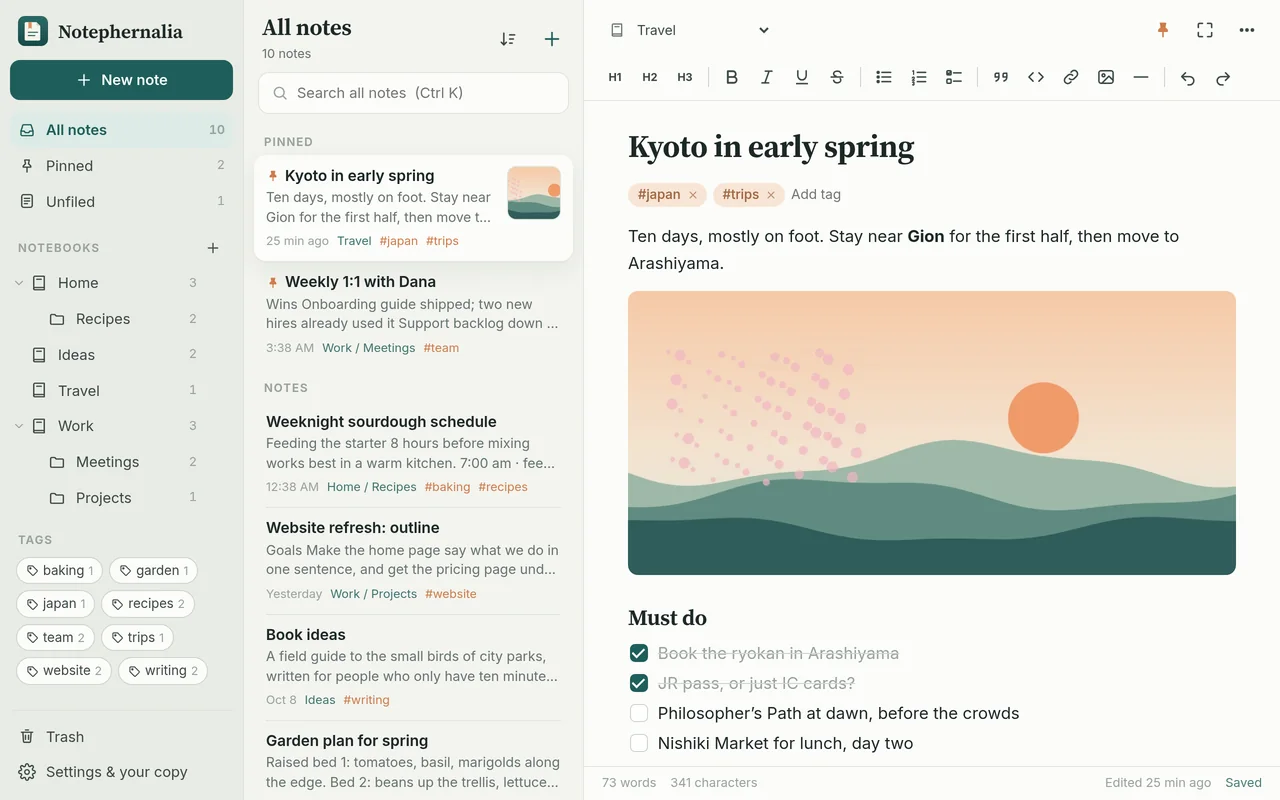Insert a block quote
This screenshot has height=800, width=1280.
(1001, 77)
